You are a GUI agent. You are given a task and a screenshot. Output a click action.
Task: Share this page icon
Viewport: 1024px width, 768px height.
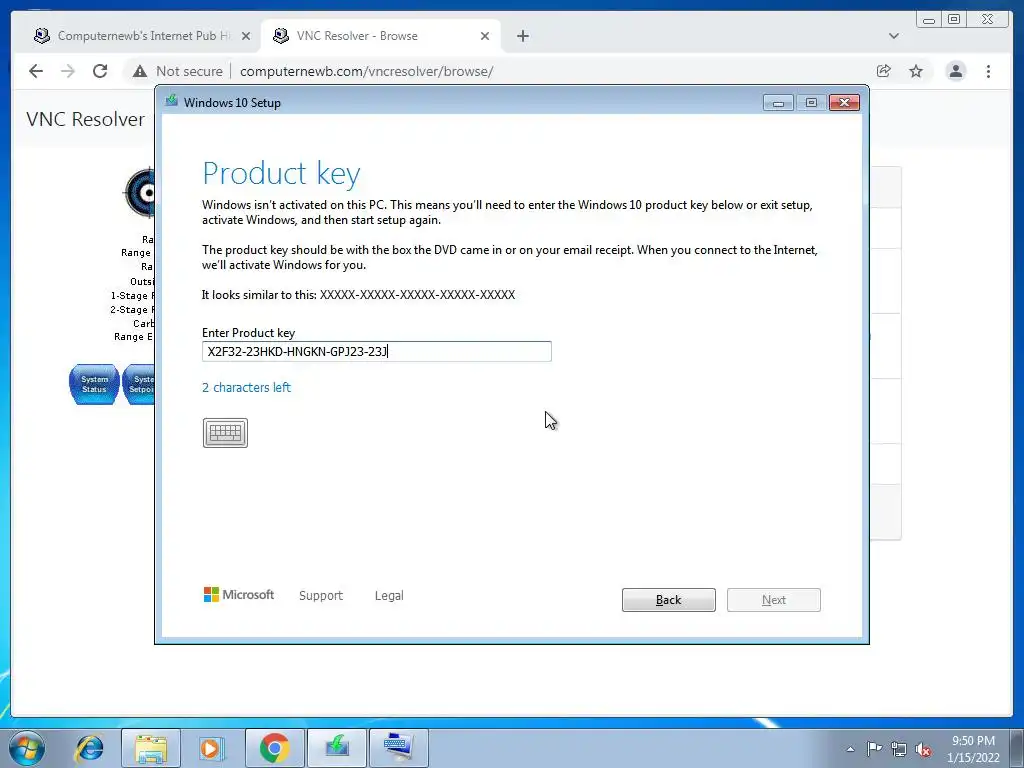click(884, 71)
